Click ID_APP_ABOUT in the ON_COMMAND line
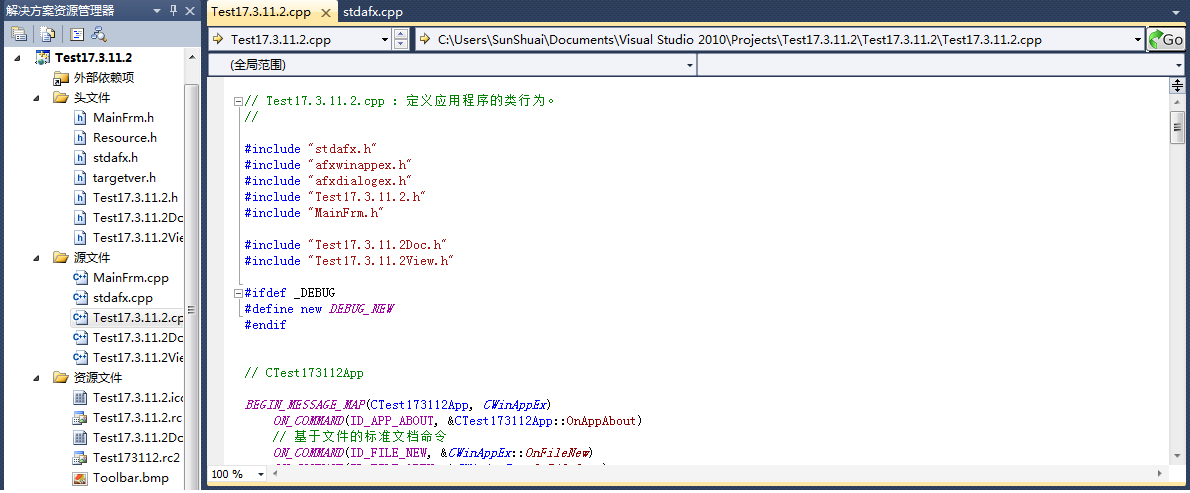Screen dimensions: 1190x493 [x=394, y=420]
